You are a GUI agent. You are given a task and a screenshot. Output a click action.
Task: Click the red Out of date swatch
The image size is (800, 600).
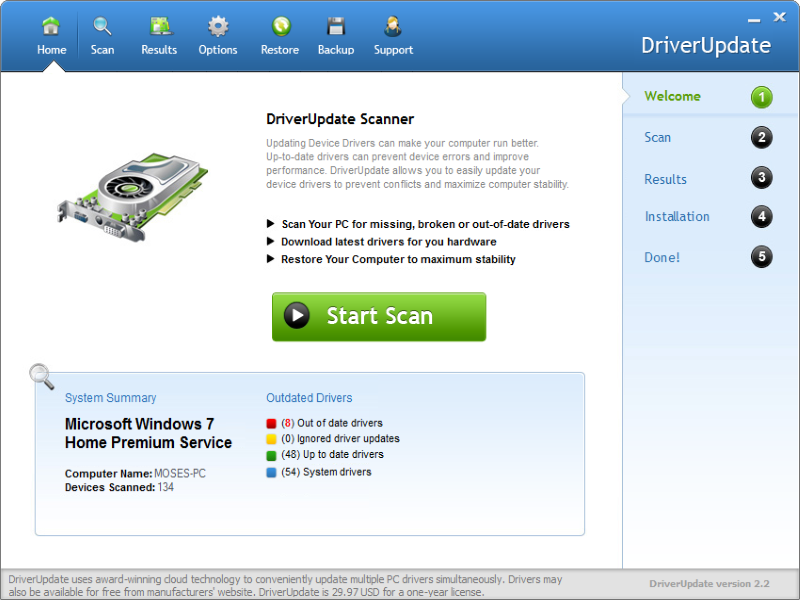[x=271, y=421]
